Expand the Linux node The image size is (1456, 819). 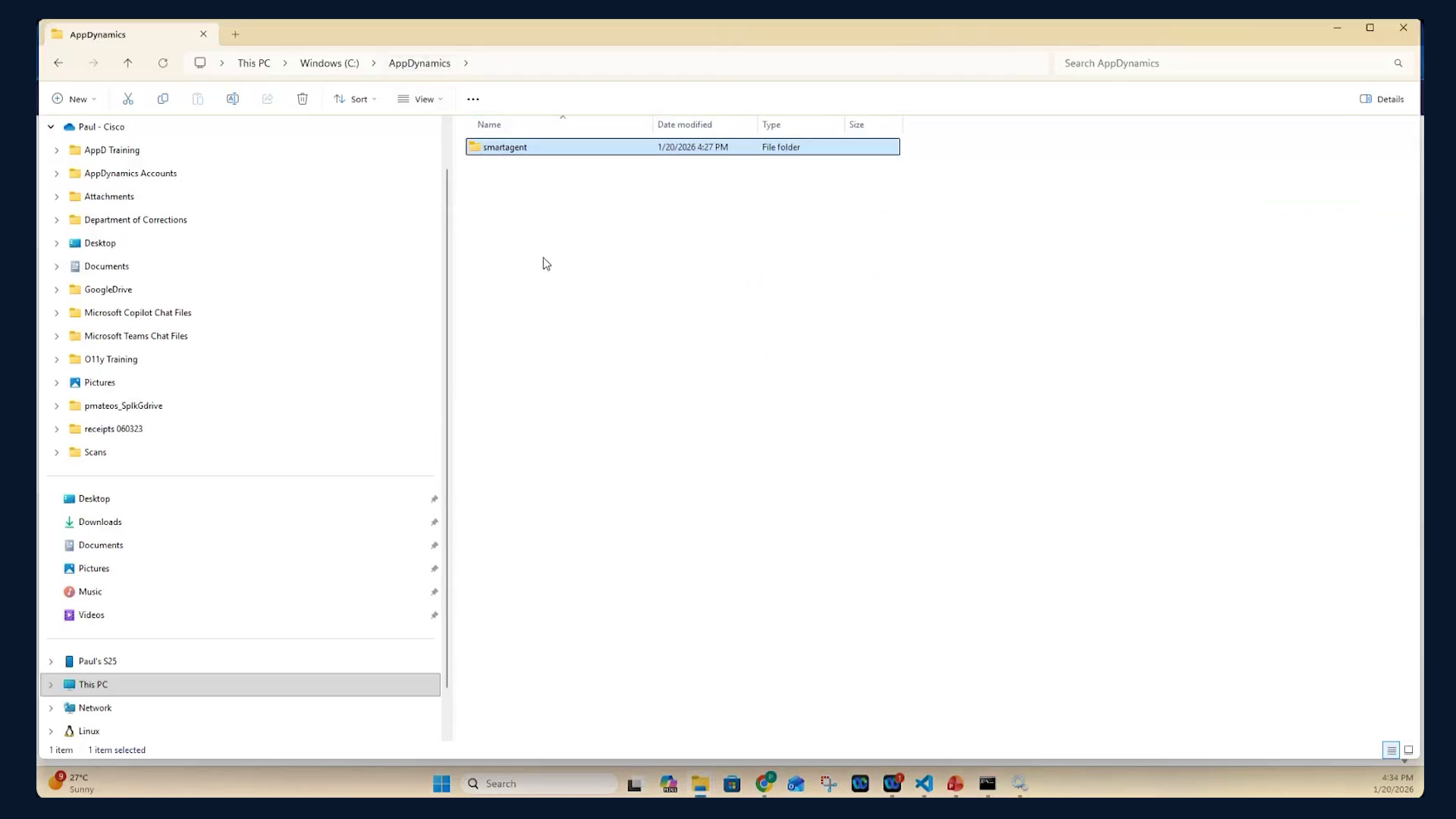point(51,731)
